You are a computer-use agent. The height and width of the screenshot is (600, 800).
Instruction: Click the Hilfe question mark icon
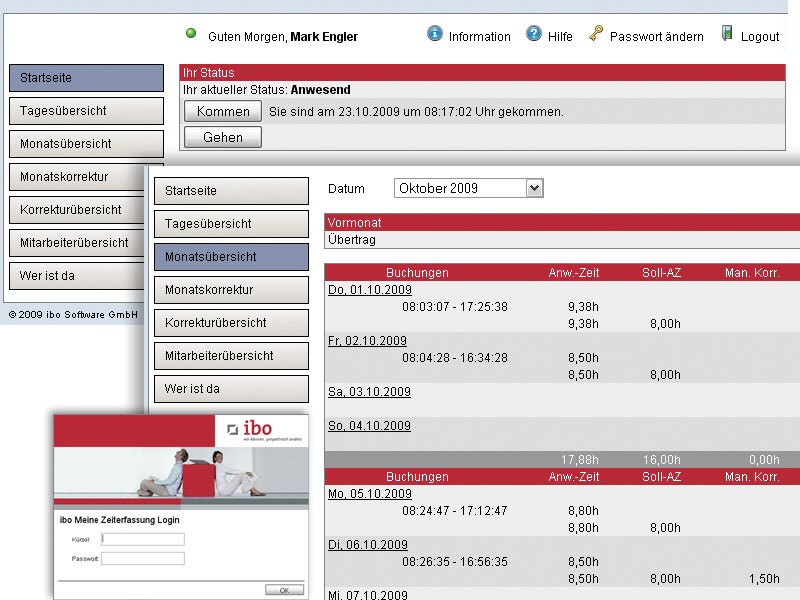tap(534, 33)
